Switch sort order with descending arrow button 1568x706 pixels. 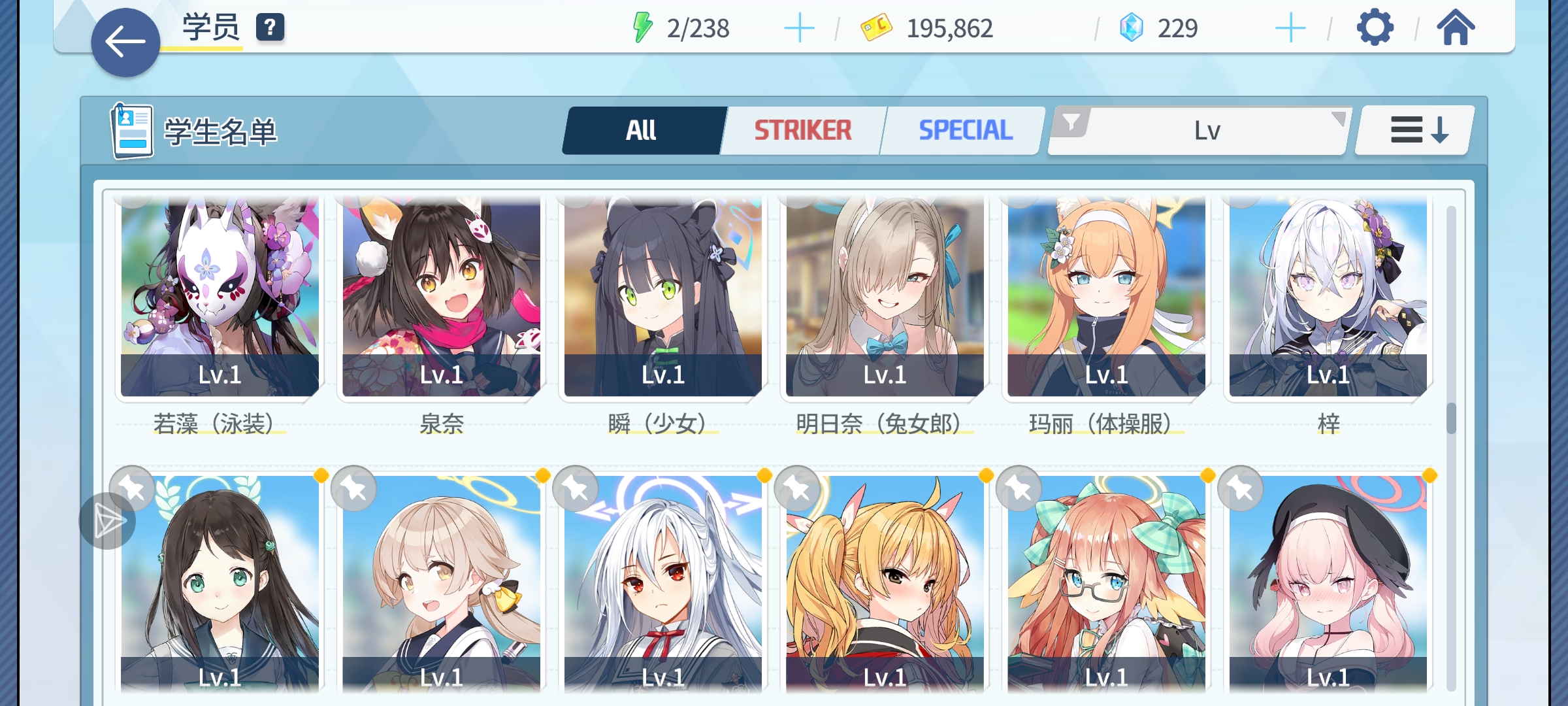pos(1415,130)
